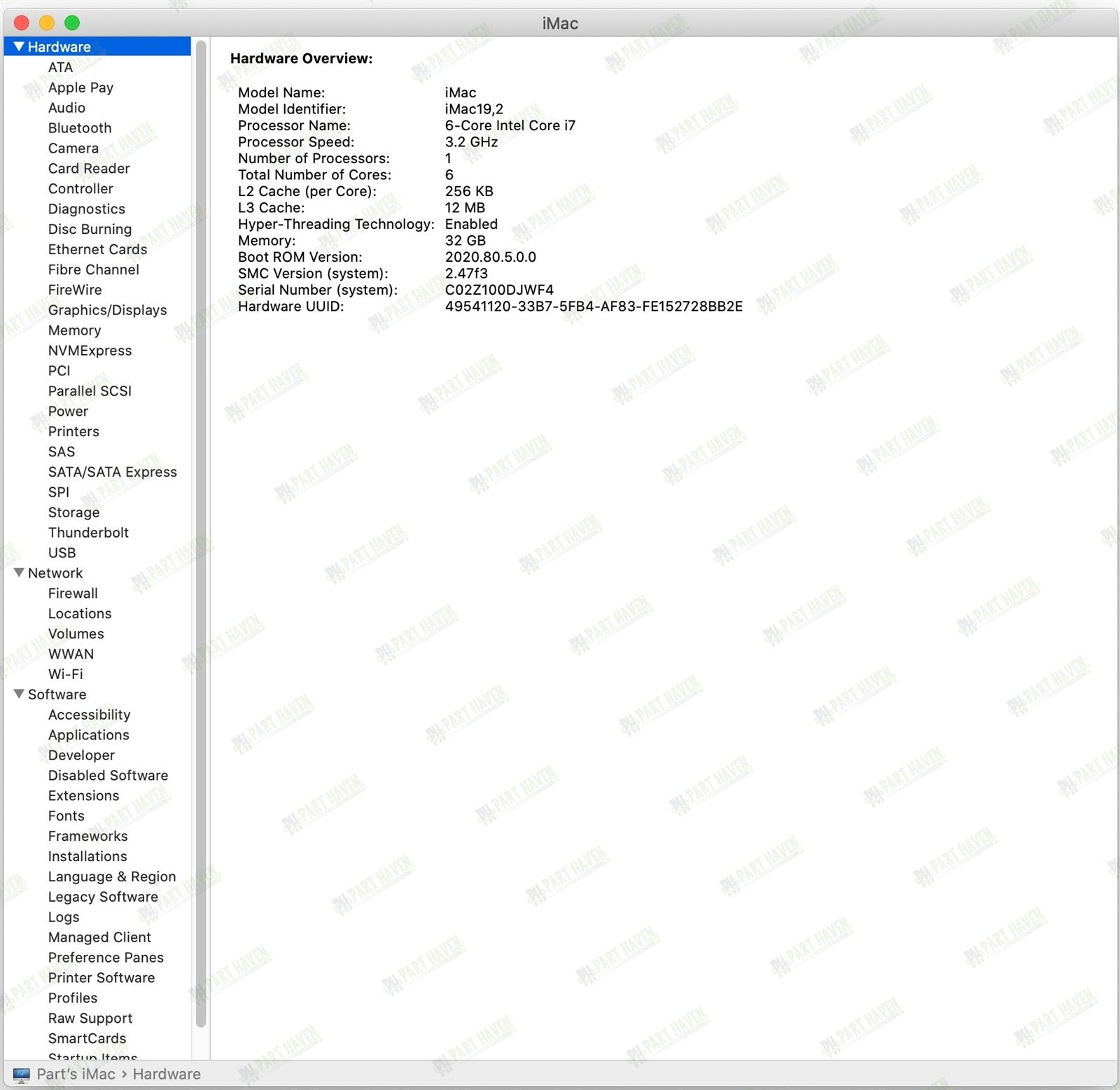1120x1090 pixels.
Task: Select Ethernet Cards entry
Action: 98,249
